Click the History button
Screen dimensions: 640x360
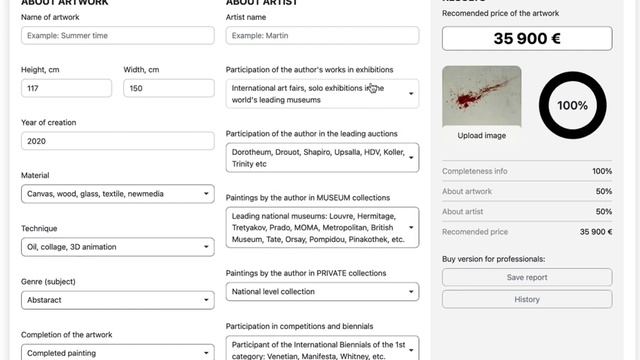click(x=527, y=299)
